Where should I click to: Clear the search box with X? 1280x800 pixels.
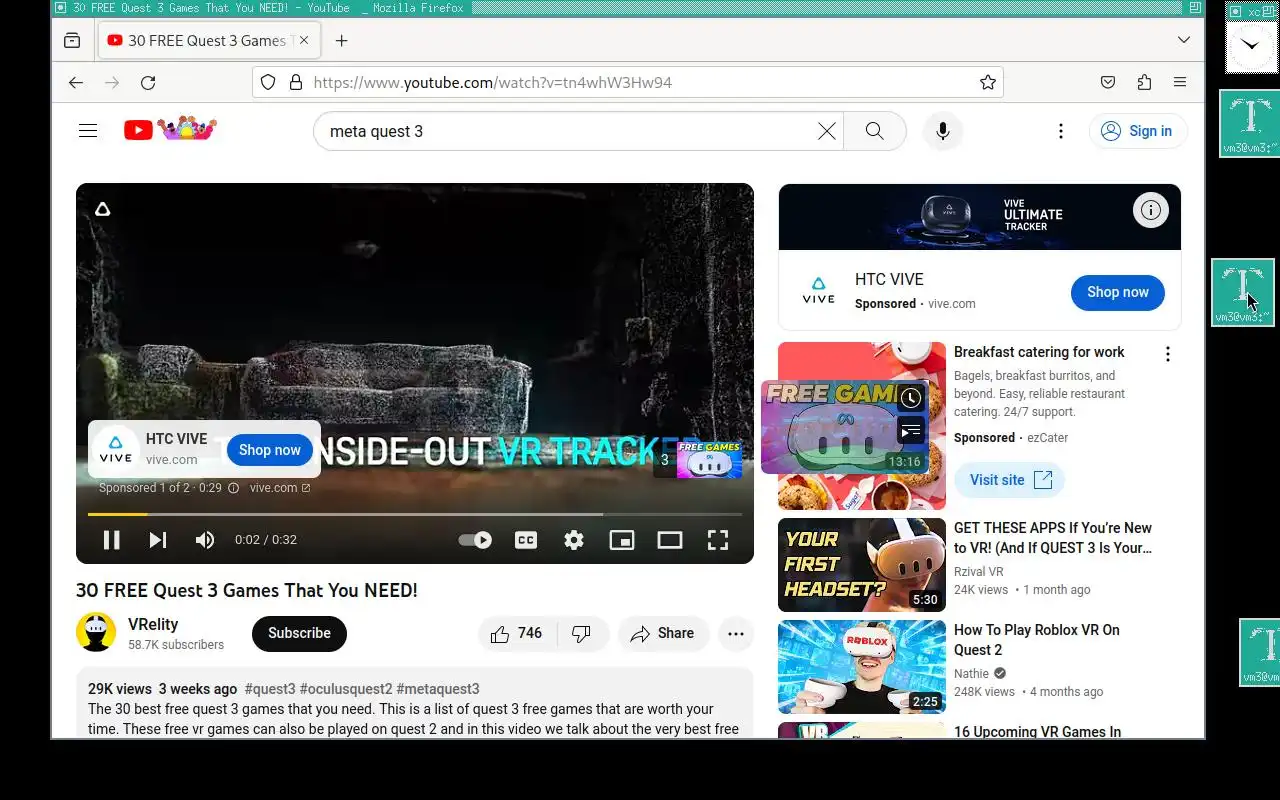[x=827, y=131]
